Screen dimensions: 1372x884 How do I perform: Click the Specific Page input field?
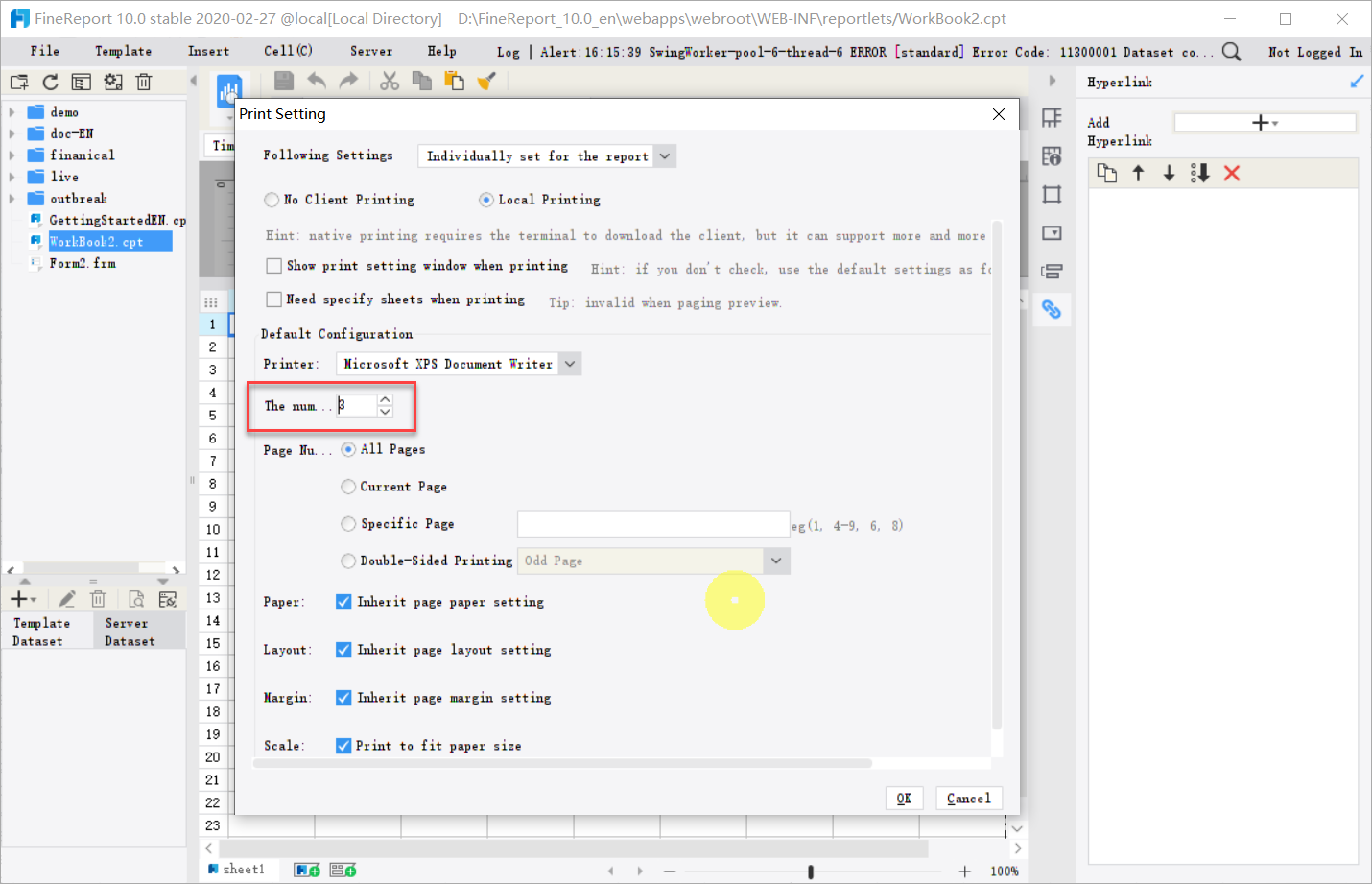coord(652,523)
